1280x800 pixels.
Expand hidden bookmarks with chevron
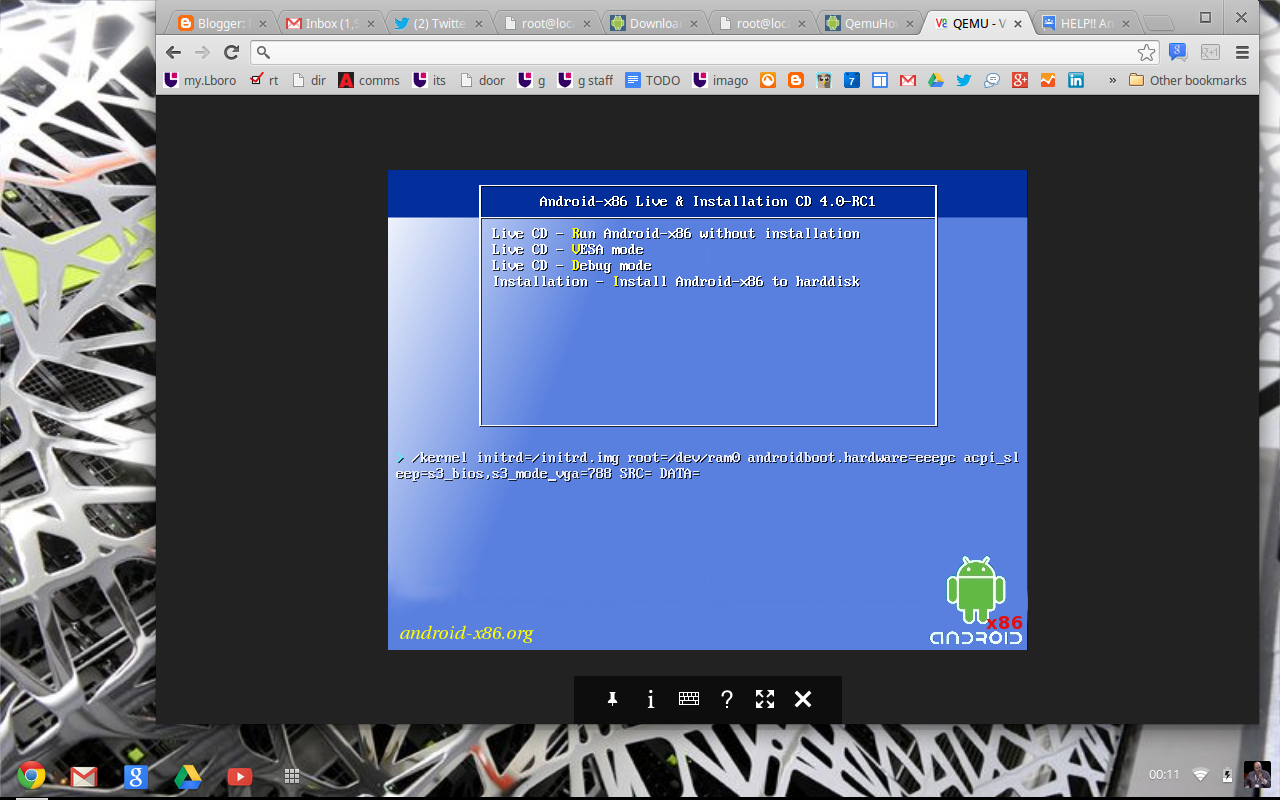(x=1113, y=80)
